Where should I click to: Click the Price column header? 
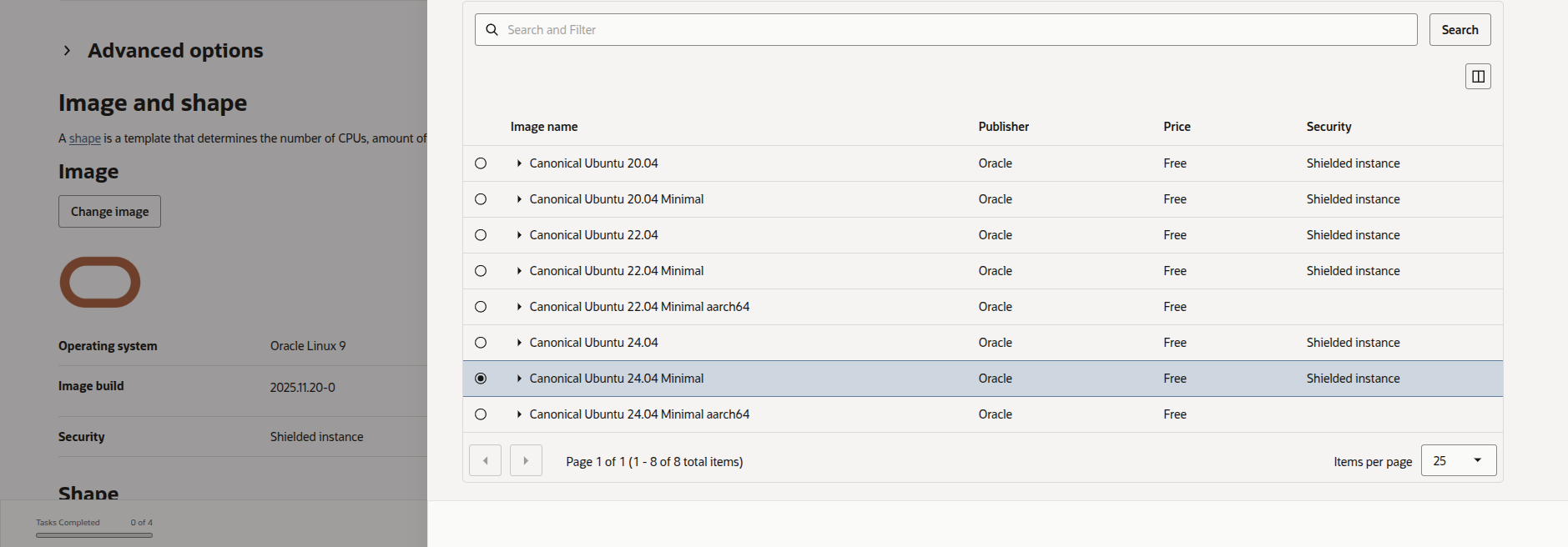click(x=1177, y=127)
